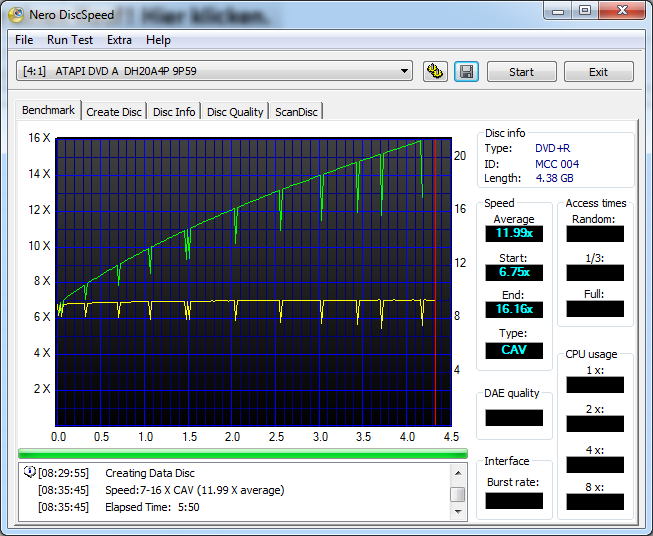Image resolution: width=653 pixels, height=536 pixels.
Task: Click the disc type DVD+R value
Action: (552, 148)
